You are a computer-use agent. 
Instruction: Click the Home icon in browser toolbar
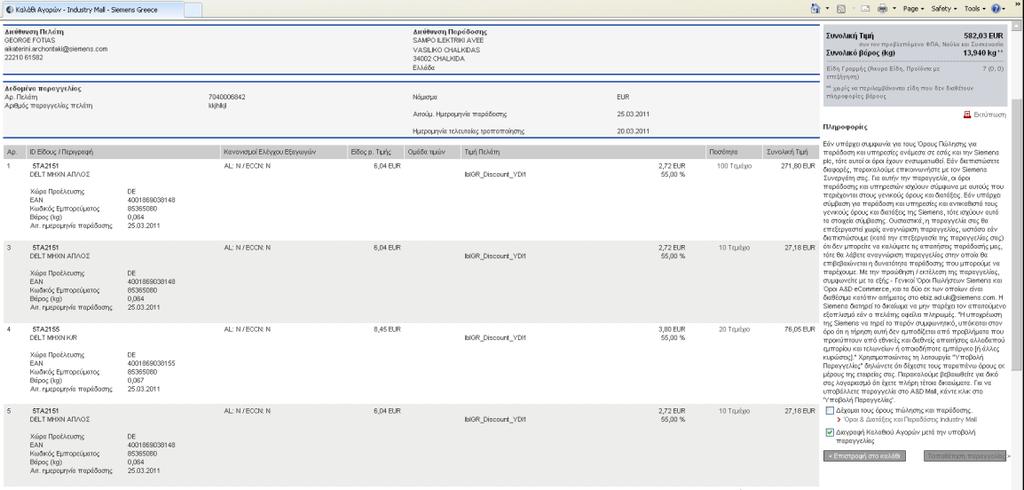[x=815, y=9]
